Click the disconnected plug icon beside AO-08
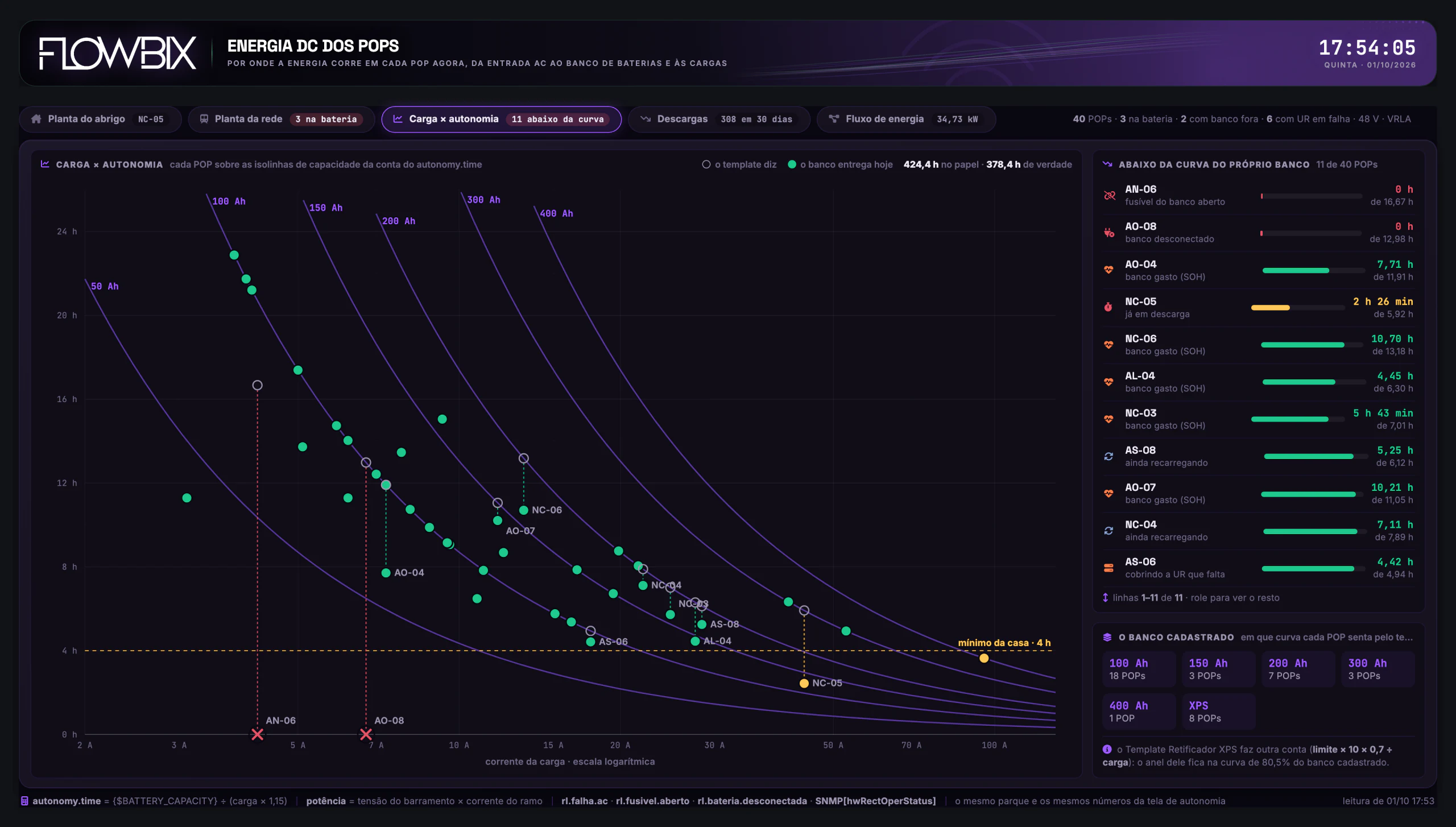 pyautogui.click(x=1109, y=233)
